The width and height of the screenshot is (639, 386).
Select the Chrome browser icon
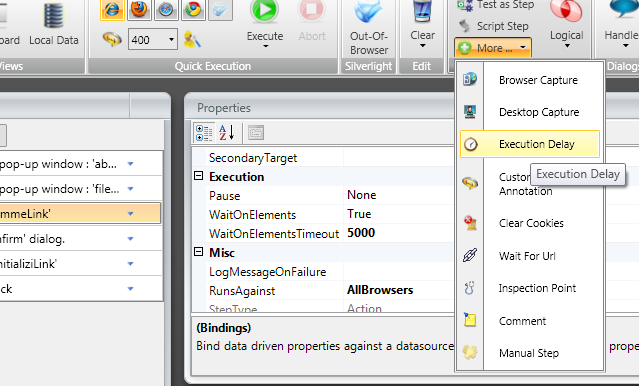pos(193,9)
